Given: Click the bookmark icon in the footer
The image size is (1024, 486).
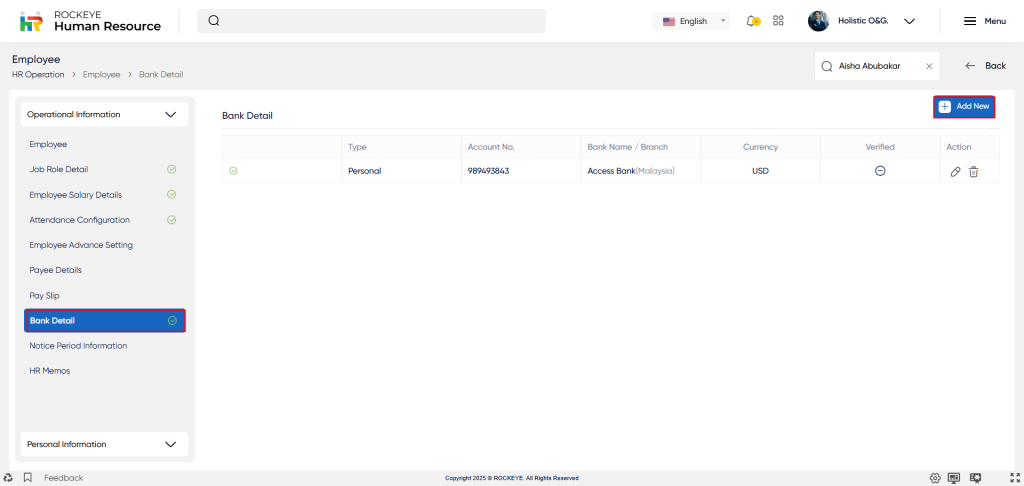Looking at the screenshot, I should (x=27, y=478).
